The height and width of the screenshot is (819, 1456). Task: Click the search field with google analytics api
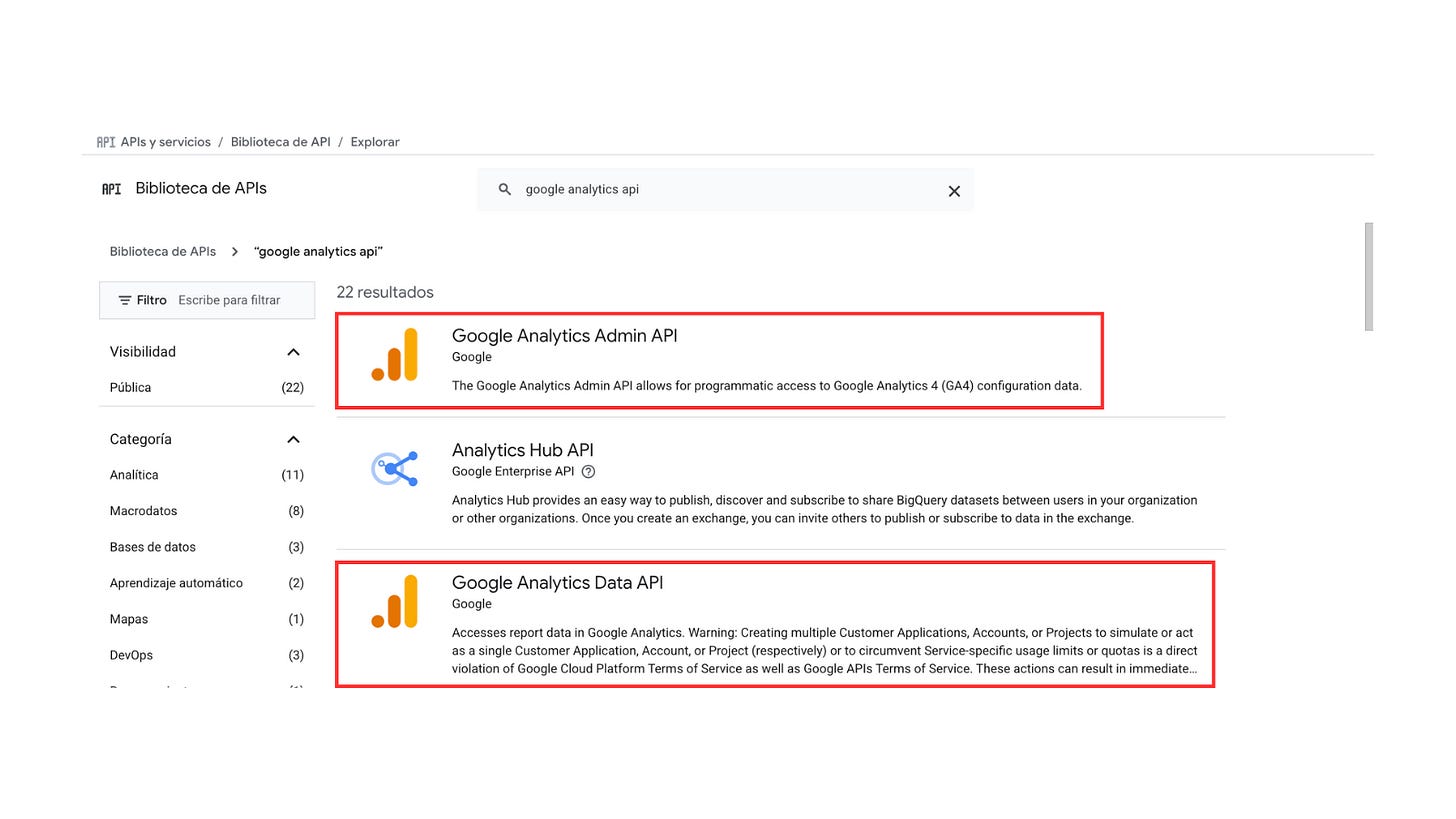725,189
